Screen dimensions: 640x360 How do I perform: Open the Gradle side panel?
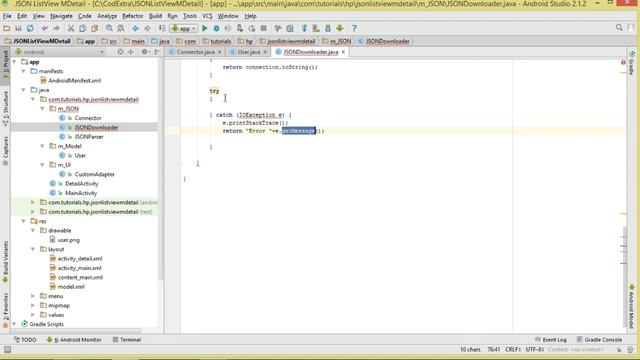[631, 63]
